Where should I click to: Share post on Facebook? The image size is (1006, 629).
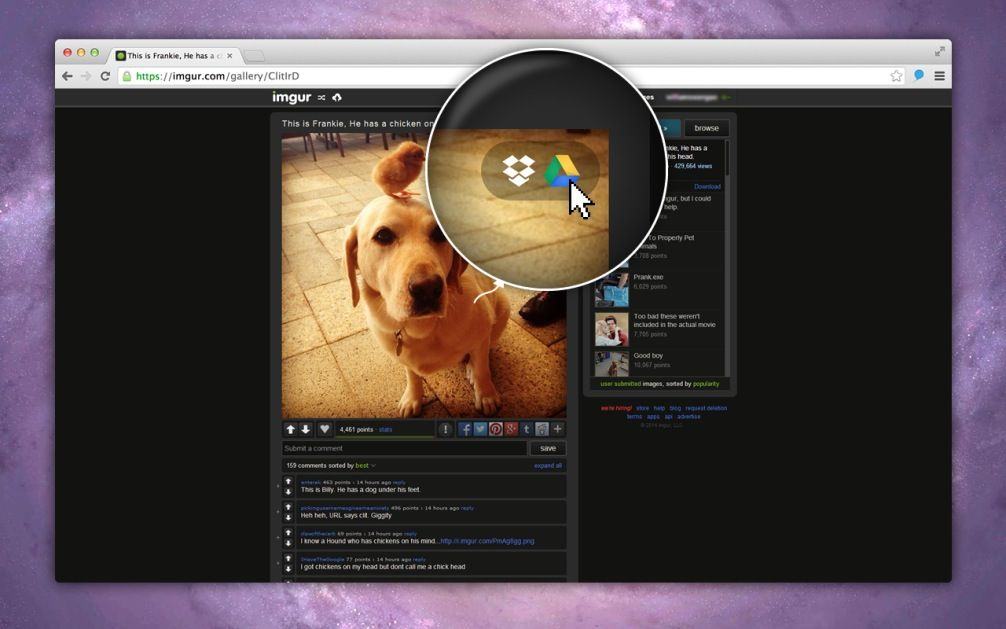[465, 429]
